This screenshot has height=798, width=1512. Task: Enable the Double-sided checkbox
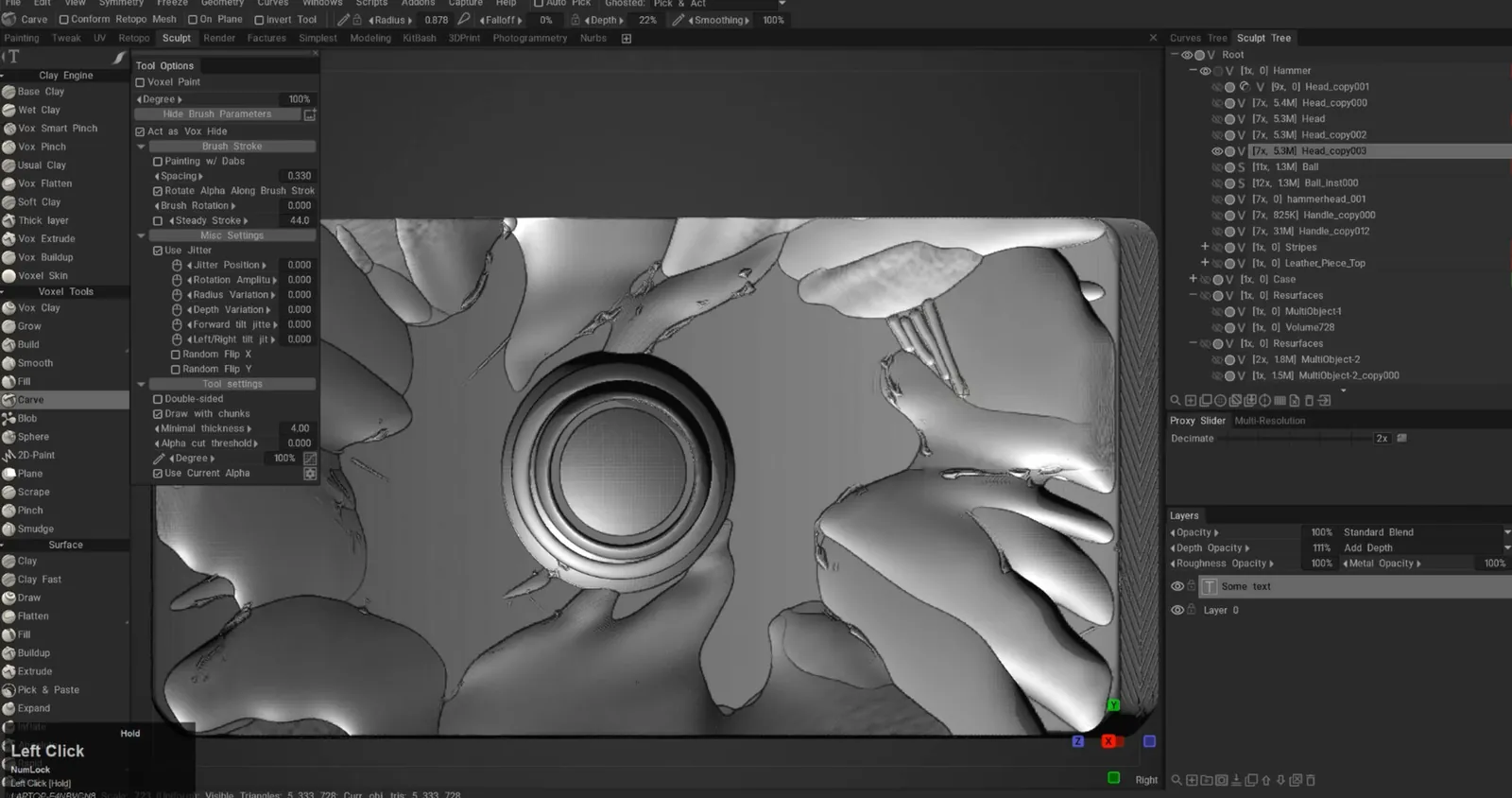tap(158, 399)
